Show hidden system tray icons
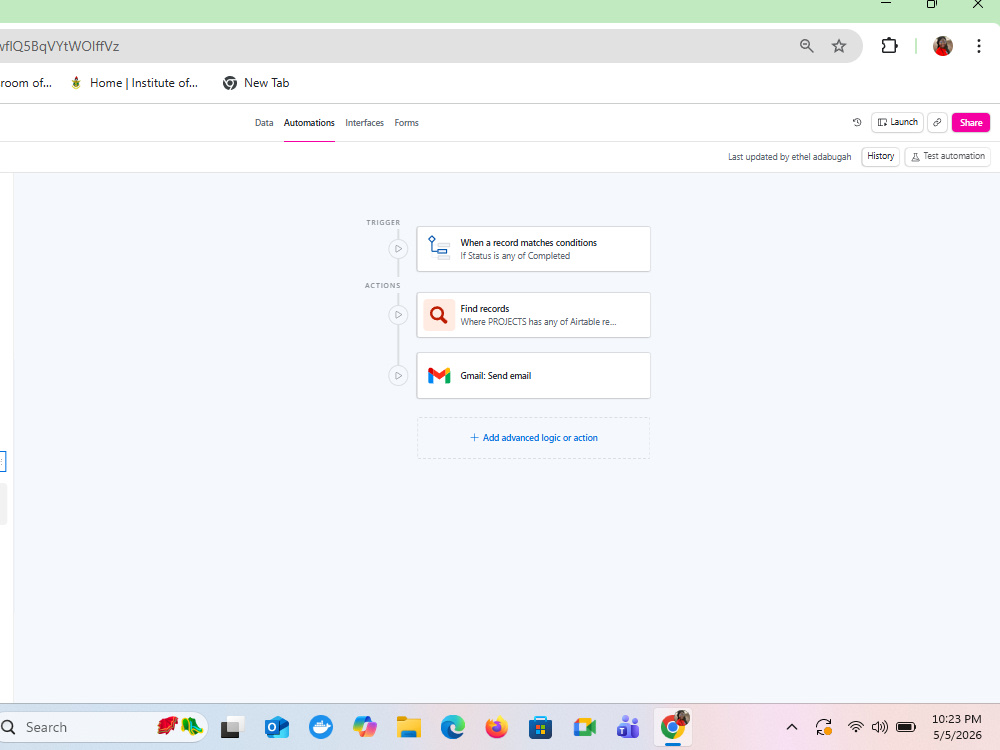This screenshot has height=750, width=1000. pos(791,727)
